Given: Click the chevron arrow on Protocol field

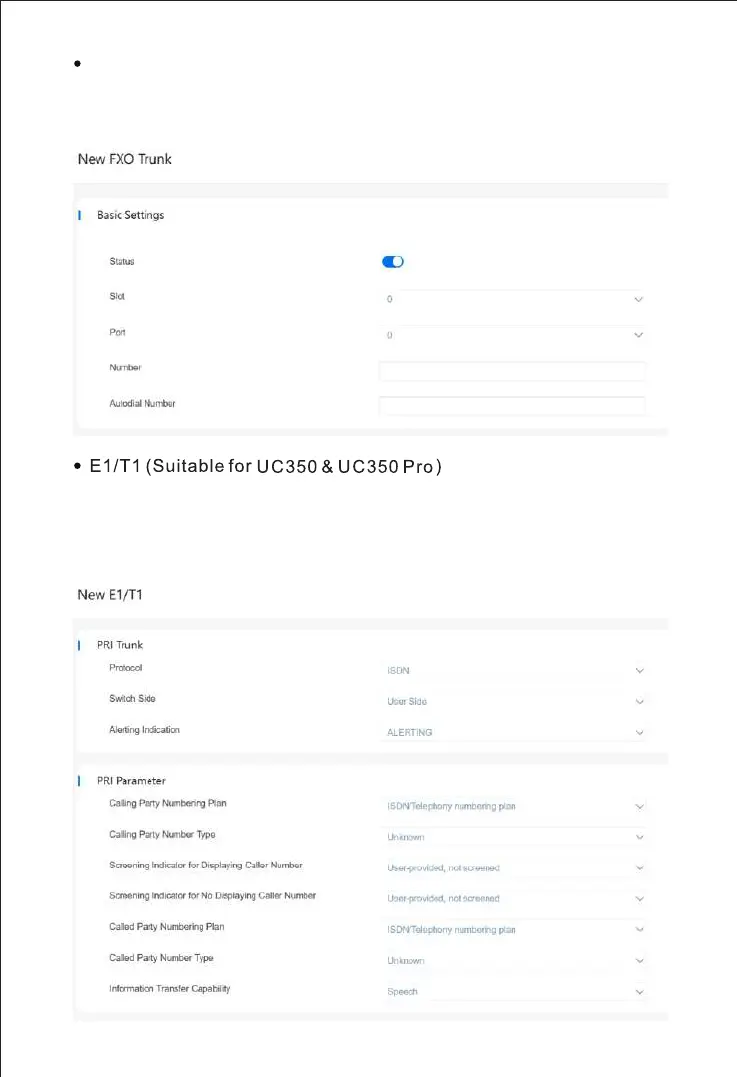Looking at the screenshot, I should click(x=639, y=671).
